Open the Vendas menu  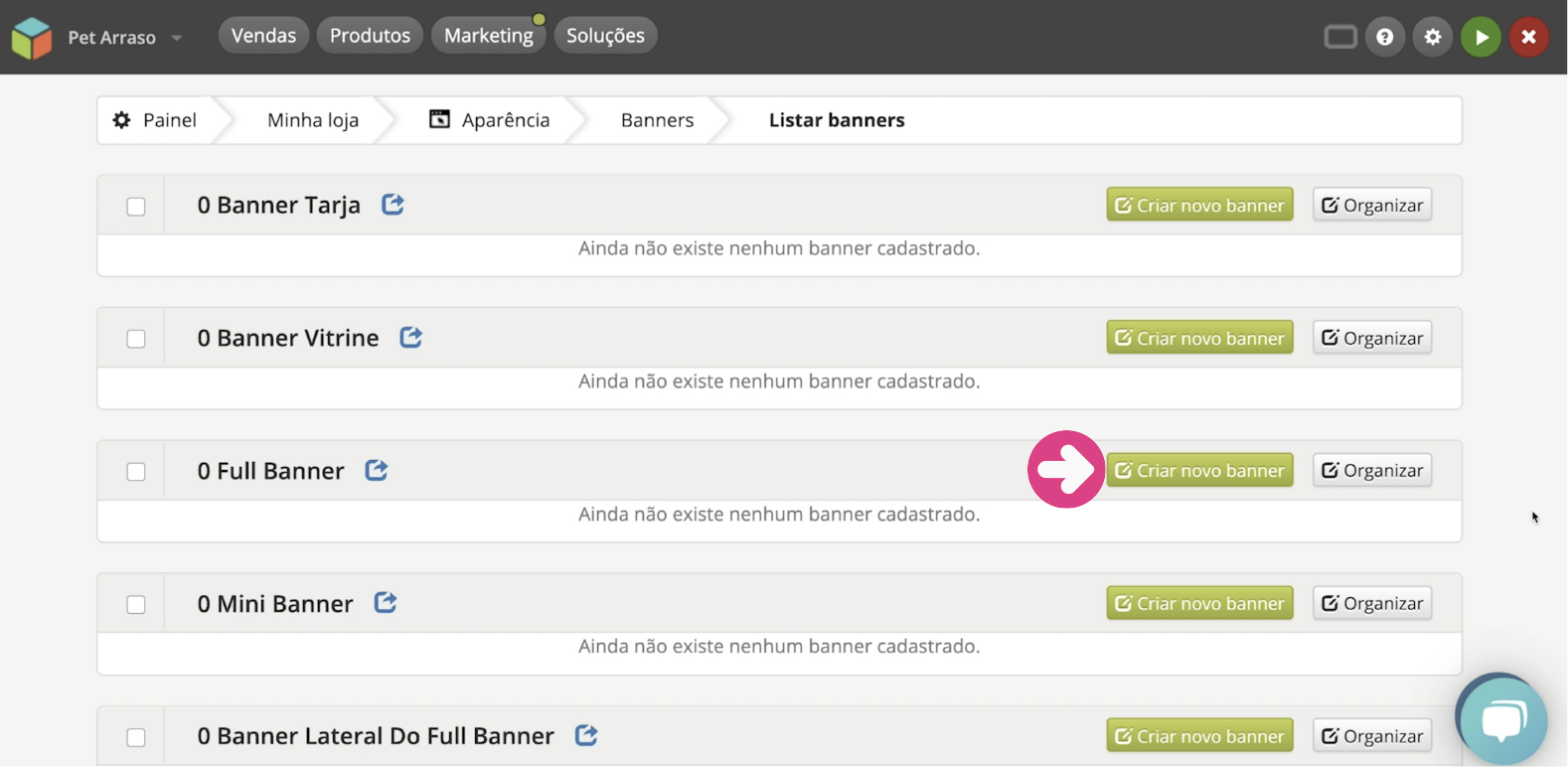click(x=263, y=36)
